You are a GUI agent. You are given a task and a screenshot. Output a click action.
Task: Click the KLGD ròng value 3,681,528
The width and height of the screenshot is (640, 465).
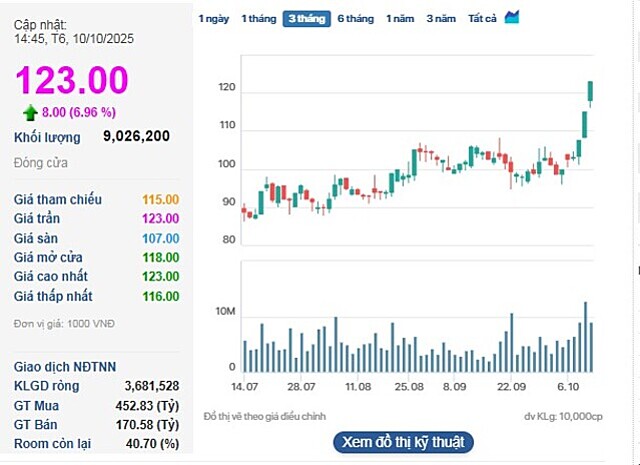tap(152, 385)
